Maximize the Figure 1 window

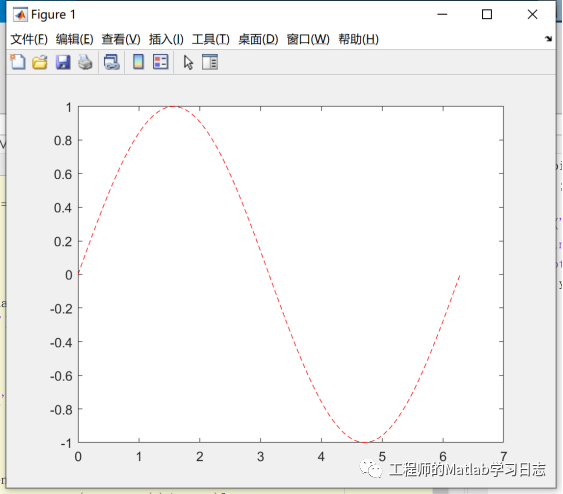click(487, 14)
